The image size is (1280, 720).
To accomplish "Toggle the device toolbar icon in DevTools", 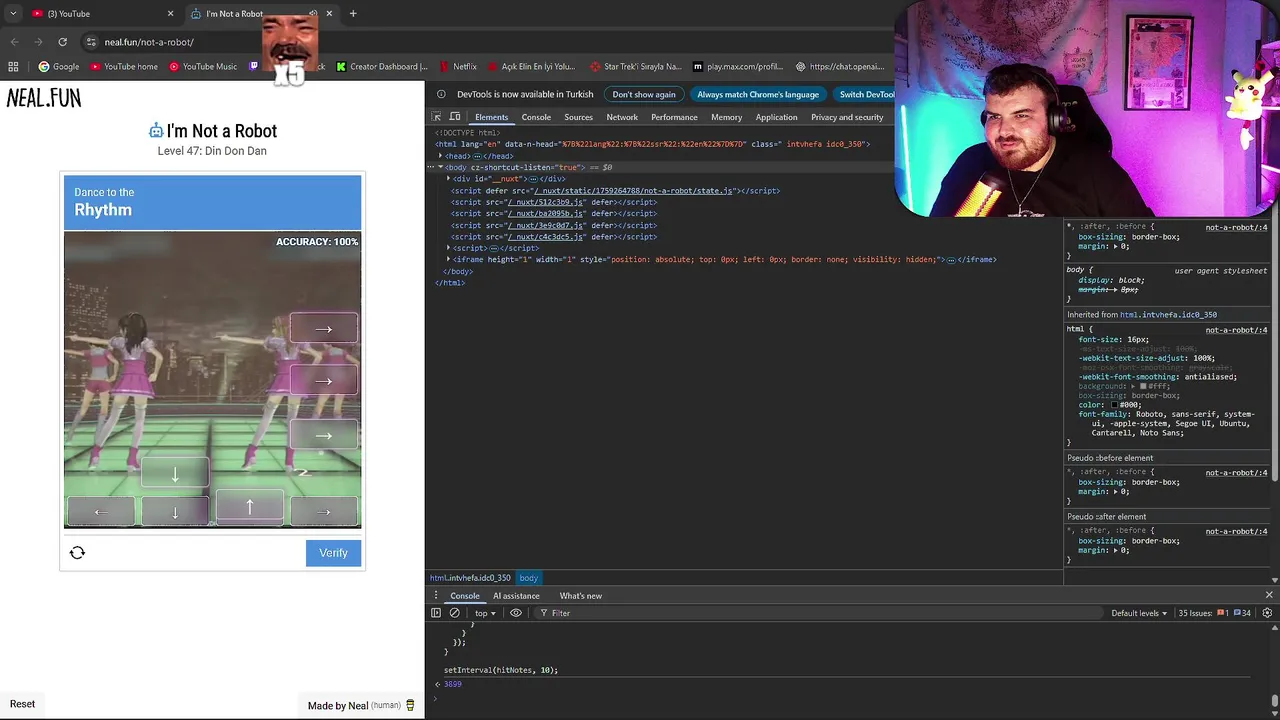I will [x=455, y=117].
